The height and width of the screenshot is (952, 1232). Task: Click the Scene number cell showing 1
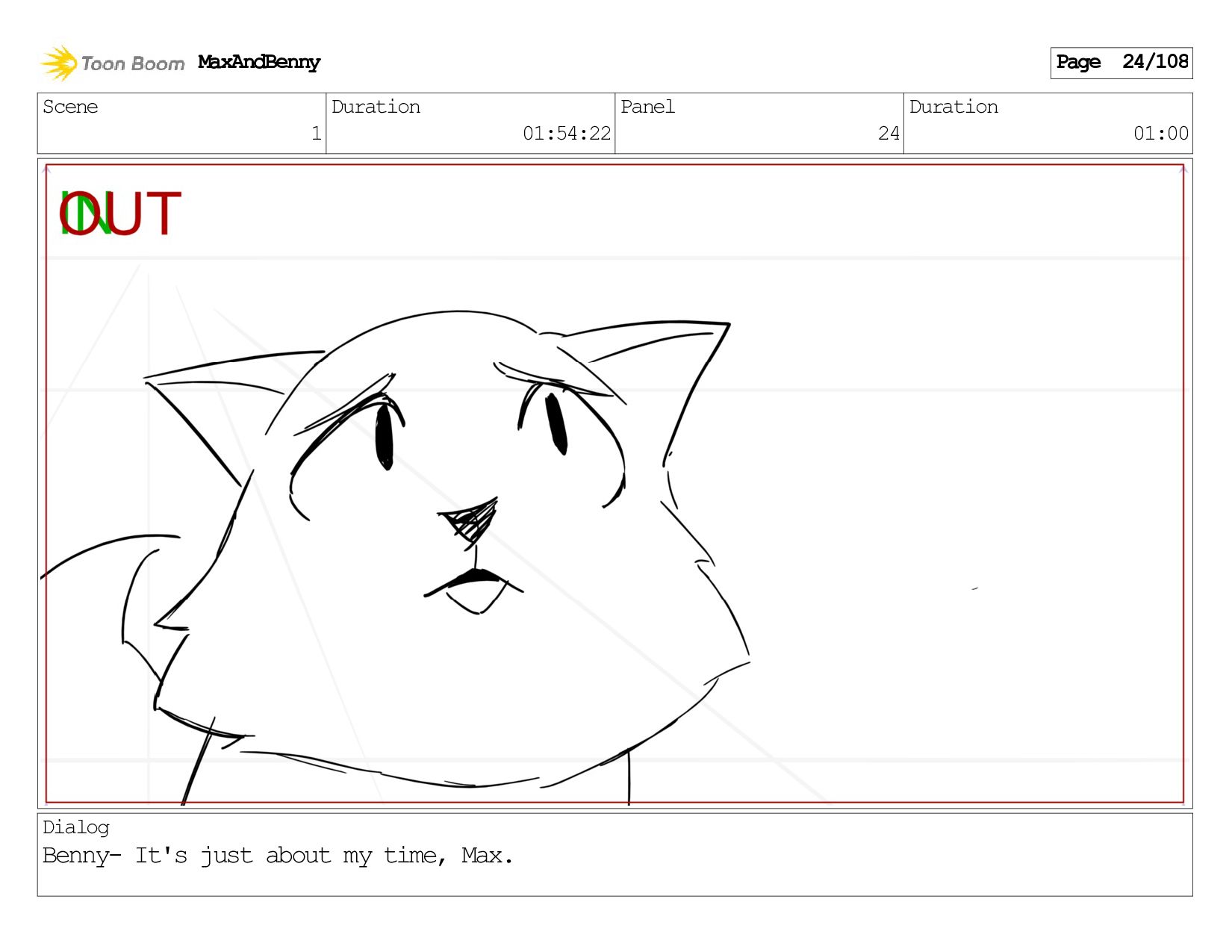point(181,123)
